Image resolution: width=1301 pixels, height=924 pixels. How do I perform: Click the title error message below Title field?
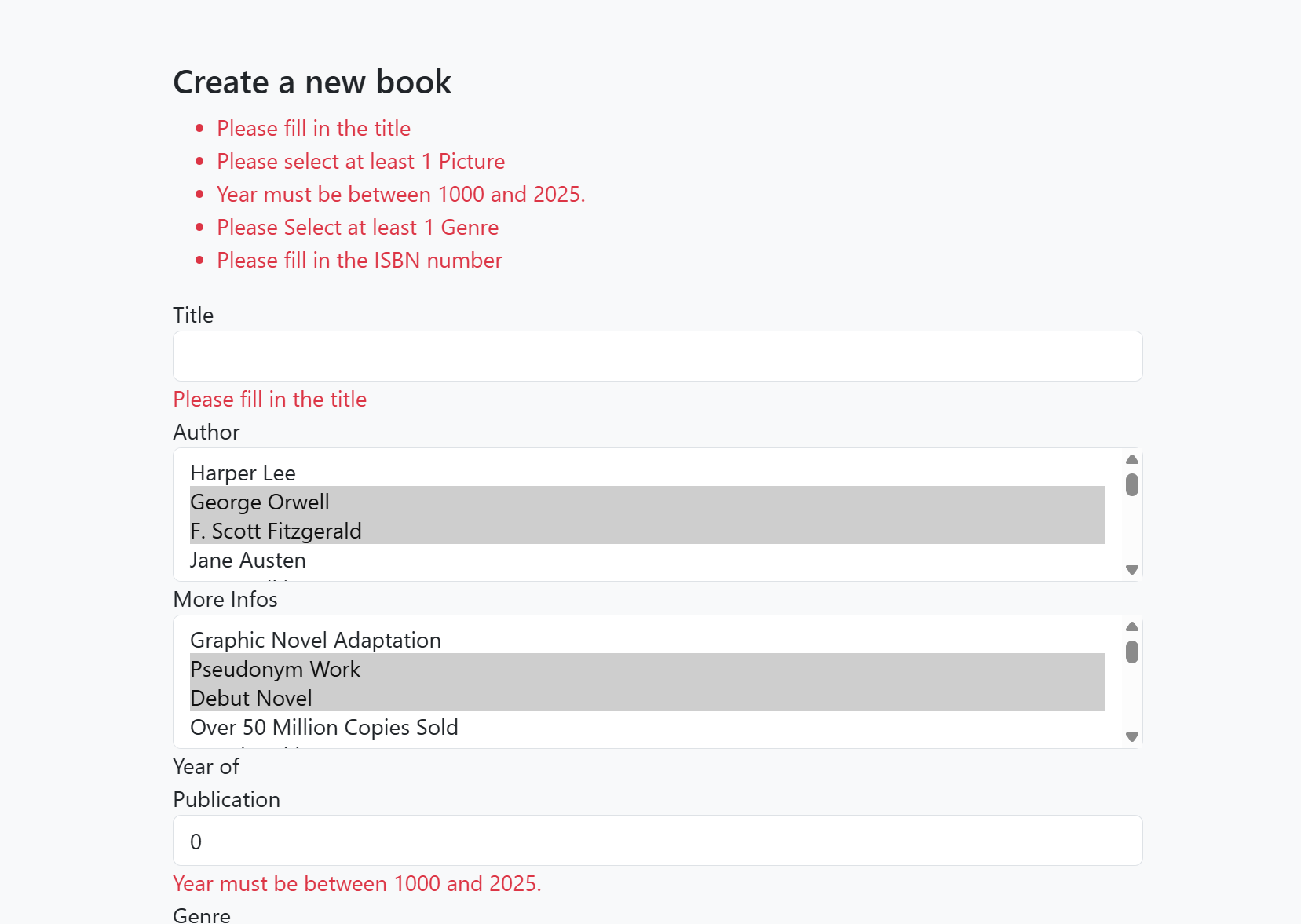coord(270,399)
